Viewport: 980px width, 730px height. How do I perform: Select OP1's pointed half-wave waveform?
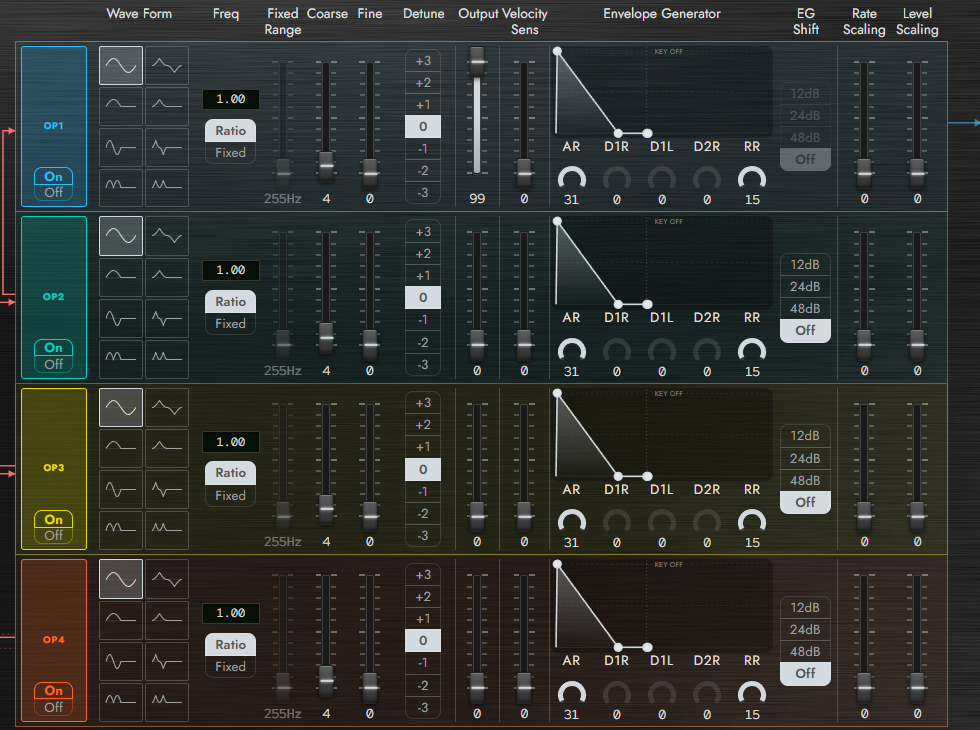tap(167, 106)
